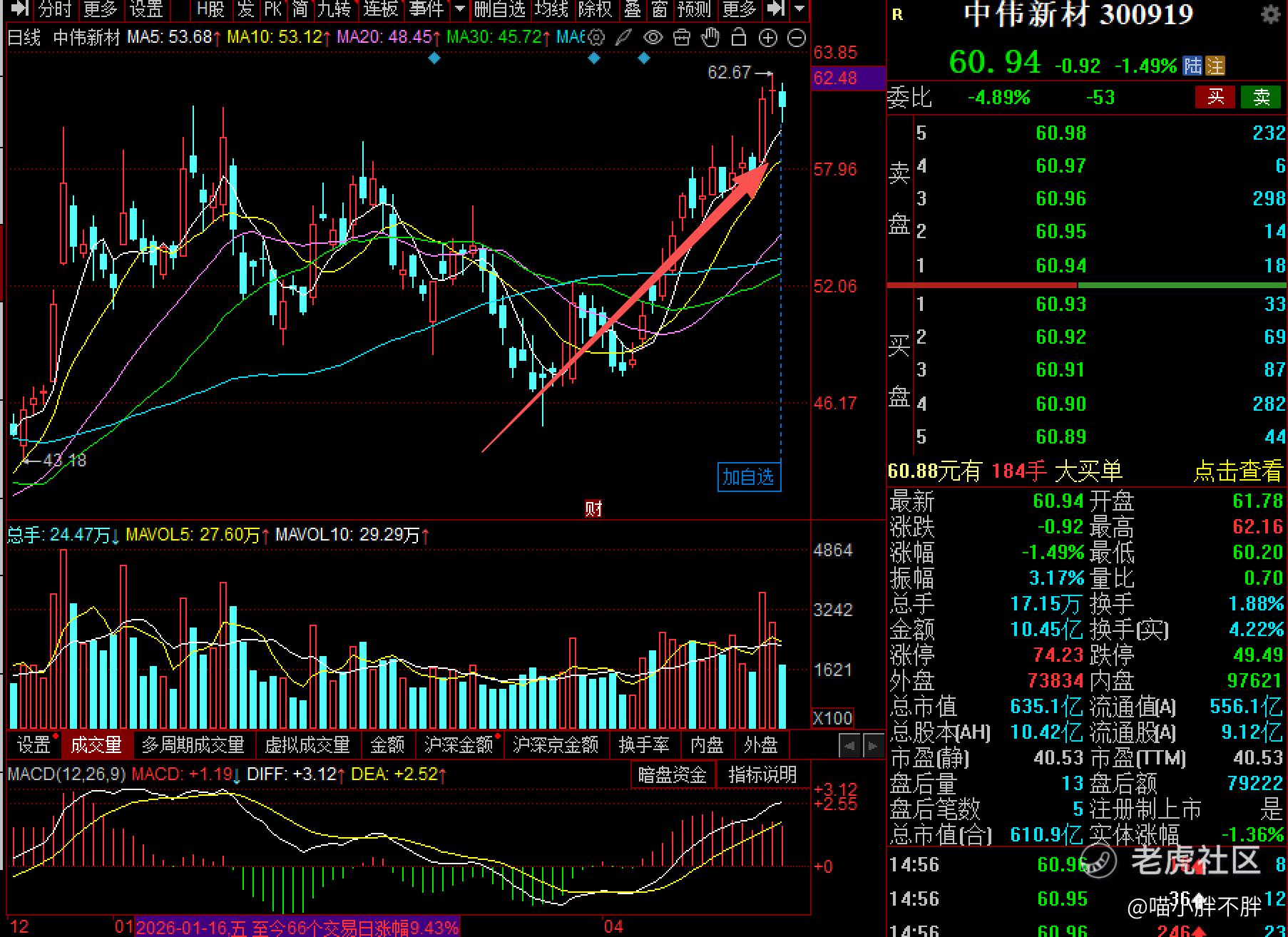Screen dimensions: 1288x937
Task: Open settings gear beside stock name
Action: pyautogui.click(x=1271, y=14)
